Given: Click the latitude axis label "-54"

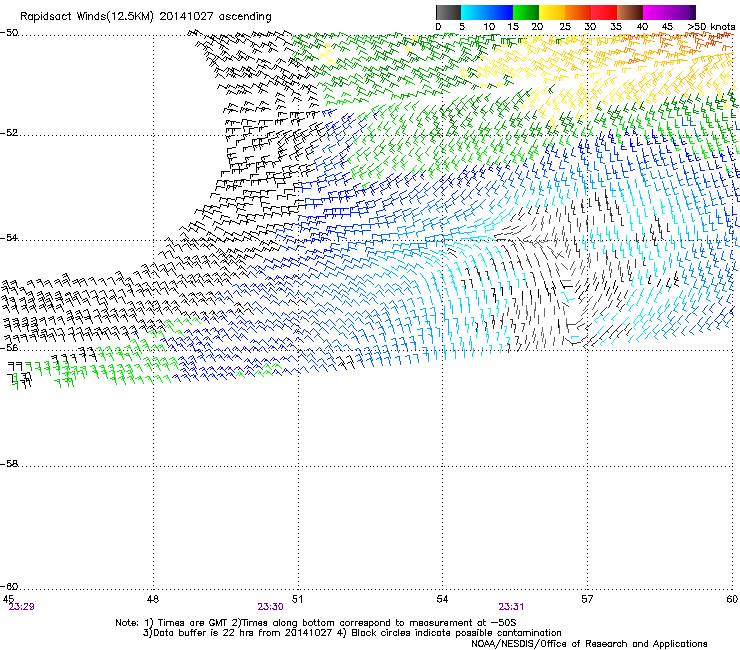Looking at the screenshot, I should [x=9, y=237].
